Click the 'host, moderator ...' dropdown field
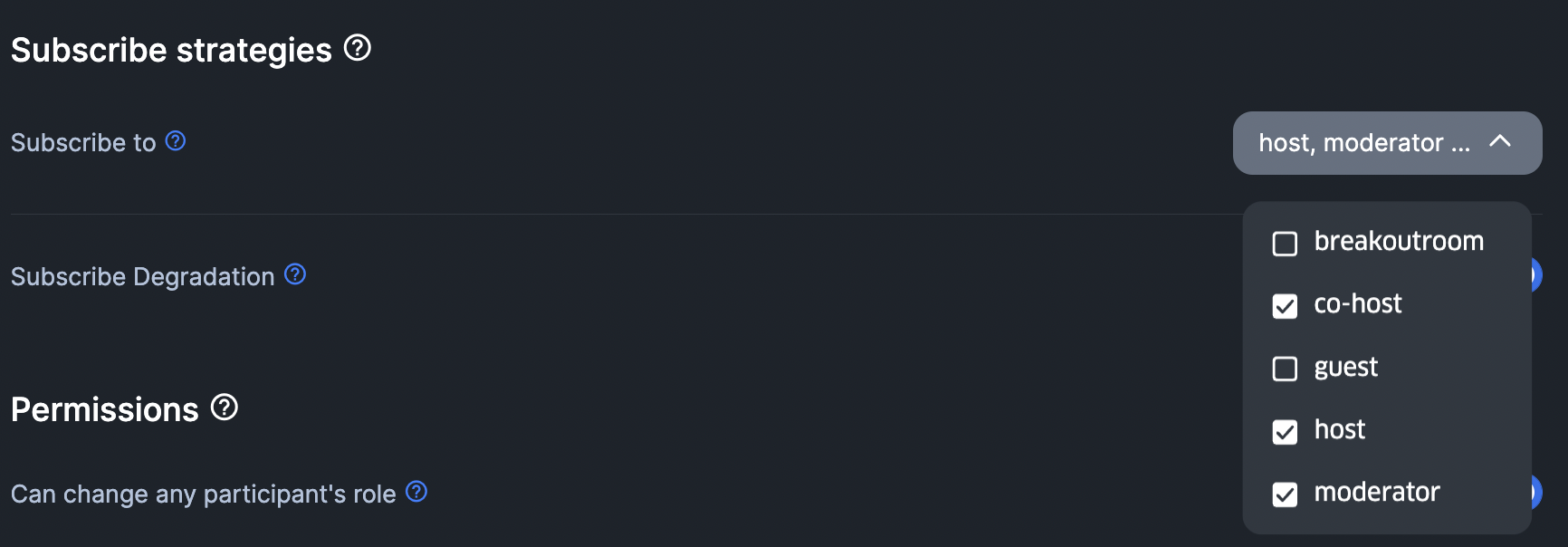Image resolution: width=1568 pixels, height=547 pixels. point(1363,143)
